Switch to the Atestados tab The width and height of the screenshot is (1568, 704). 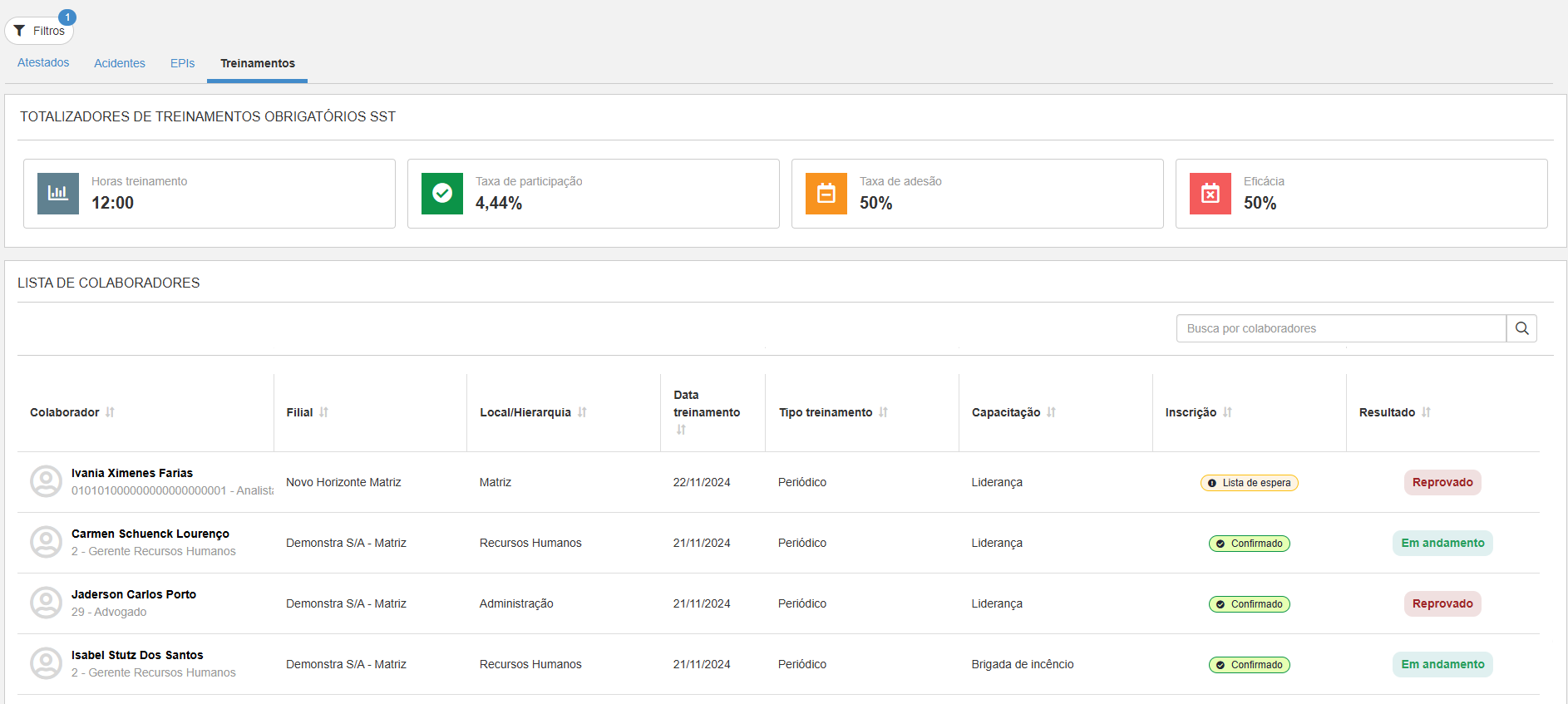click(x=43, y=63)
